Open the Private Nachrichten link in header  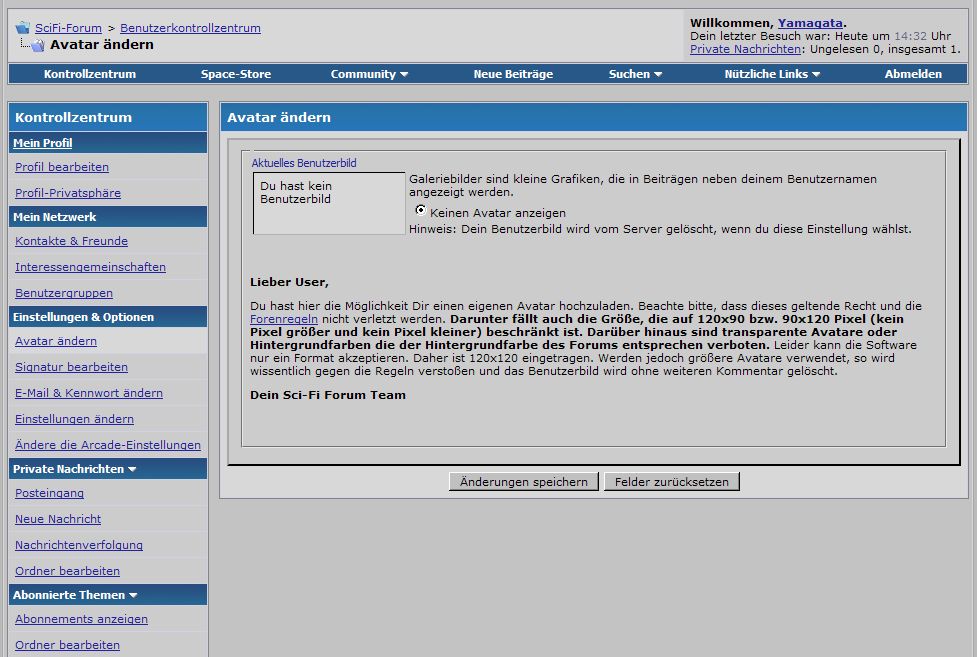[745, 49]
